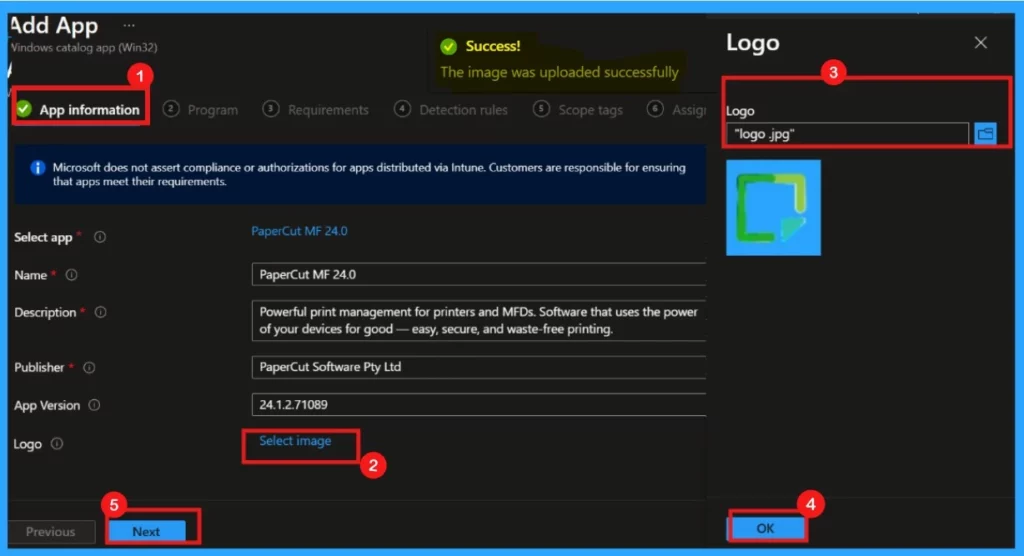Click the PaperCut MF 24.0 link
The height and width of the screenshot is (556, 1024).
[x=299, y=231]
